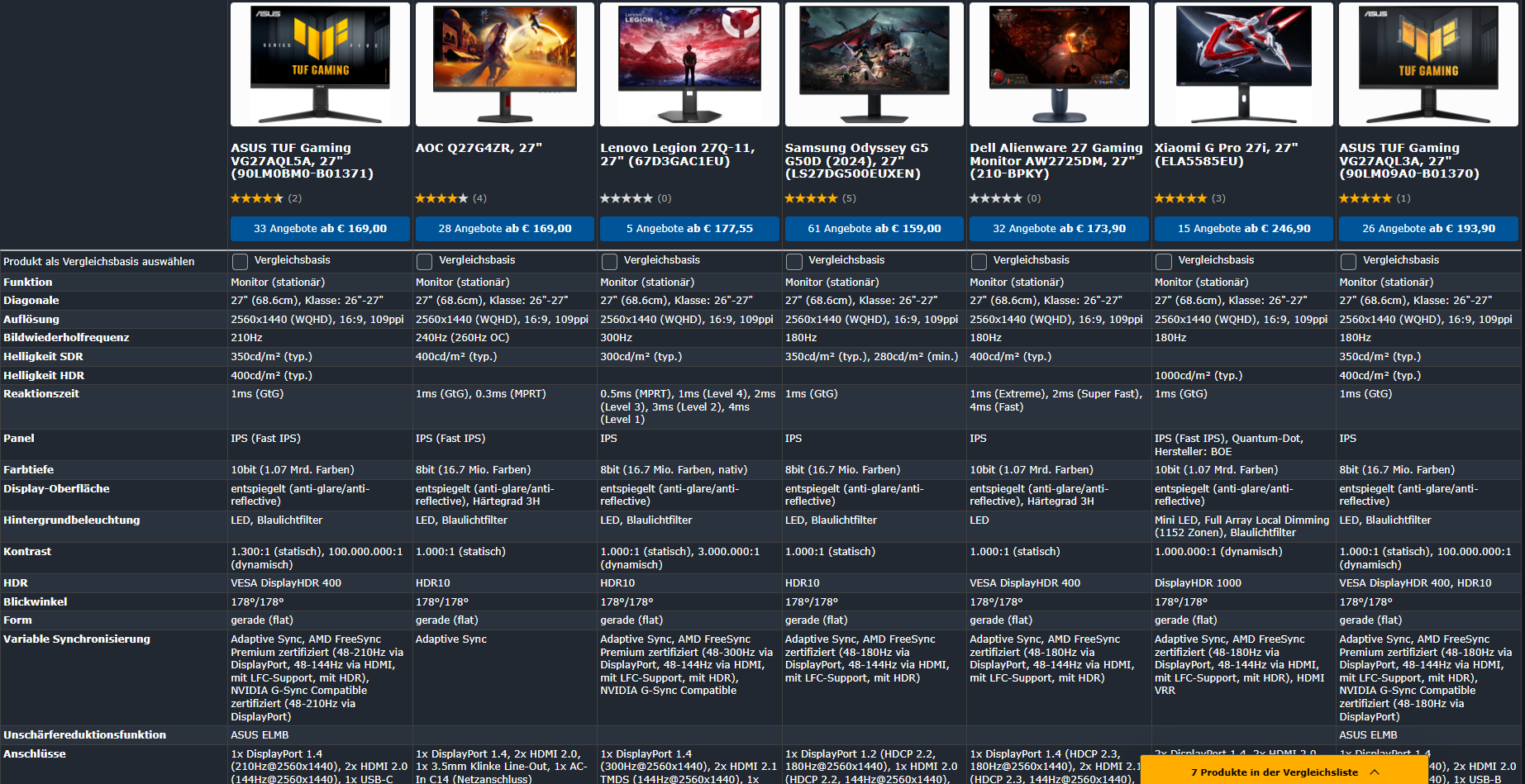1525x784 pixels.
Task: Check Vergleichsbasis for Lenovo Legion 27Q-11
Action: tap(609, 262)
